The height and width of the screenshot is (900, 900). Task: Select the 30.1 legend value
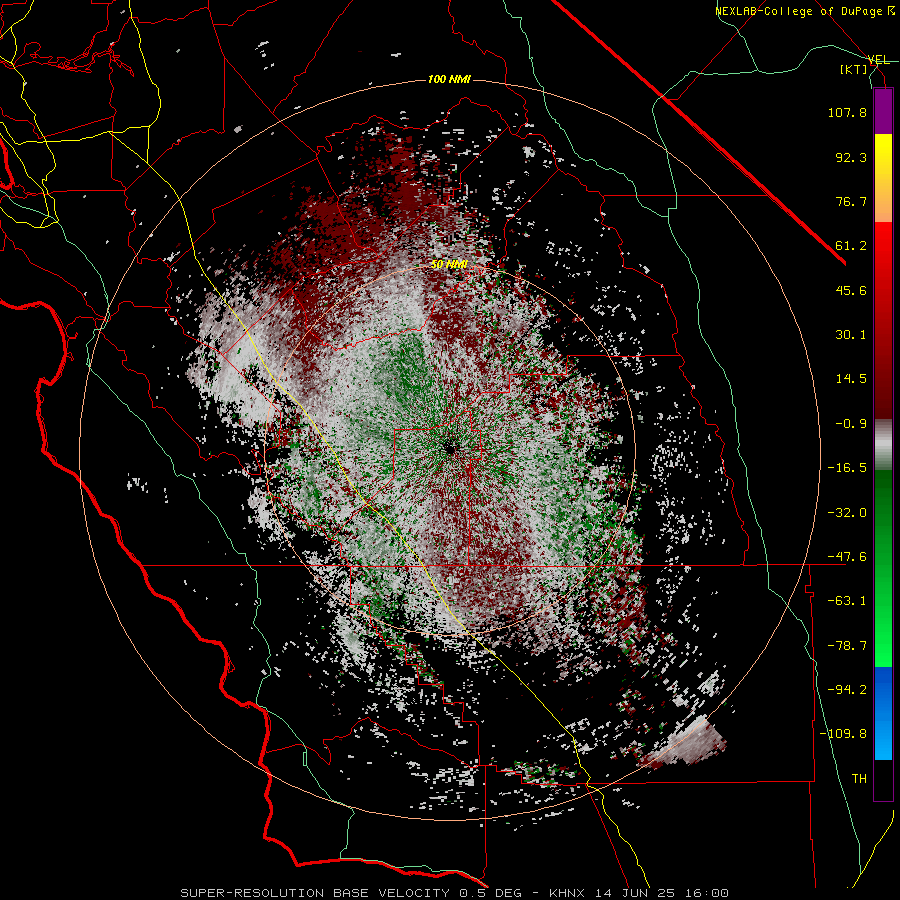point(851,335)
